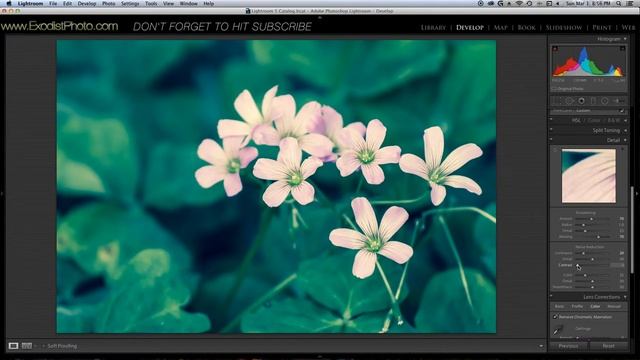
Task: Expand the Split Toning panel
Action: (625, 131)
